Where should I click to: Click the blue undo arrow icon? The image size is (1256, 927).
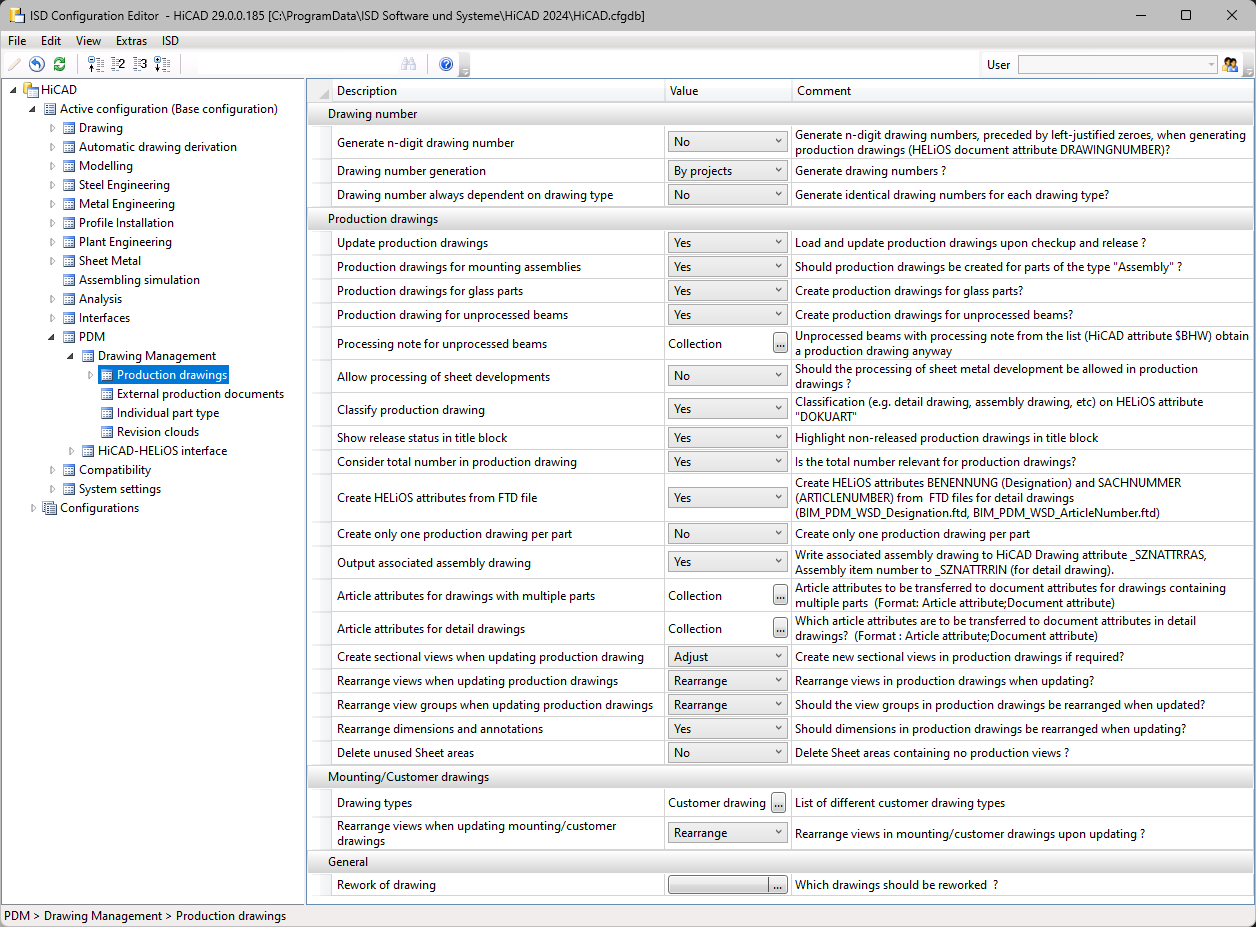click(37, 64)
